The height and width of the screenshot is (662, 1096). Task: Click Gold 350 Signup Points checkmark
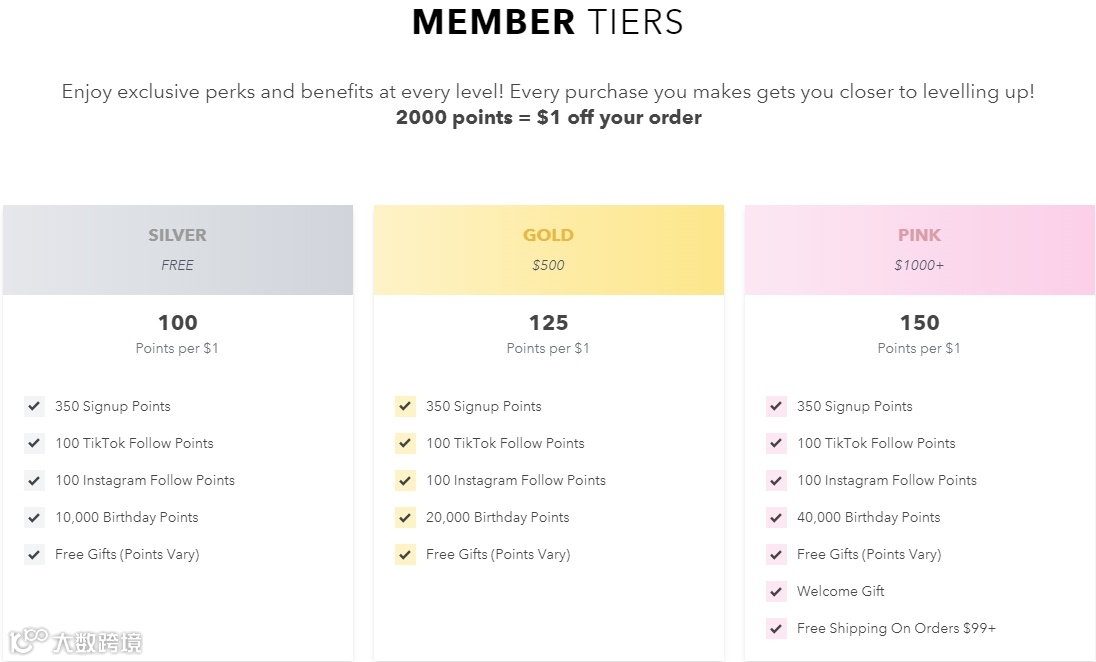point(405,406)
